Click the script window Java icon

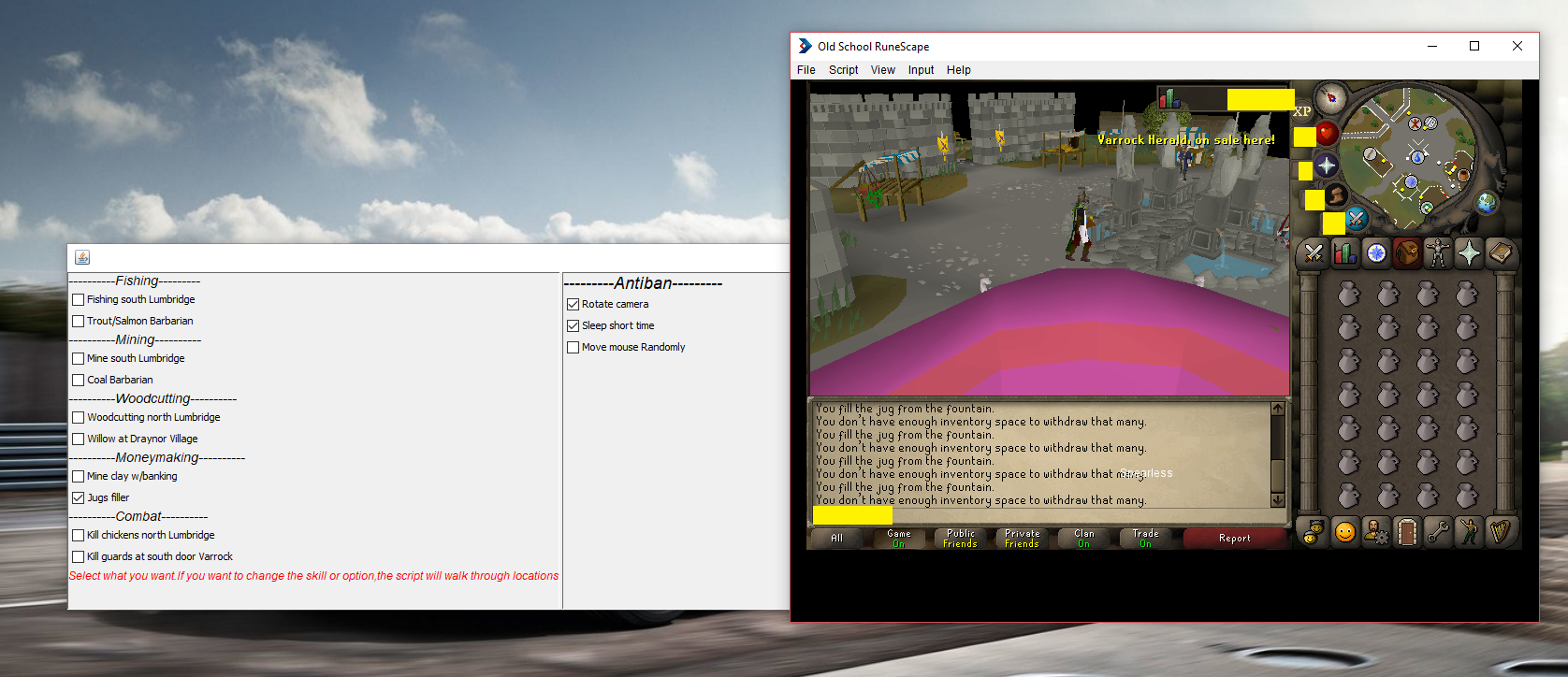coord(82,258)
